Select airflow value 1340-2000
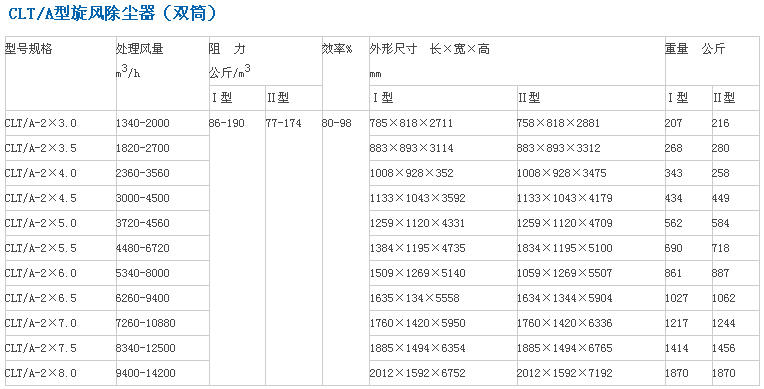The image size is (764, 389). point(142,123)
